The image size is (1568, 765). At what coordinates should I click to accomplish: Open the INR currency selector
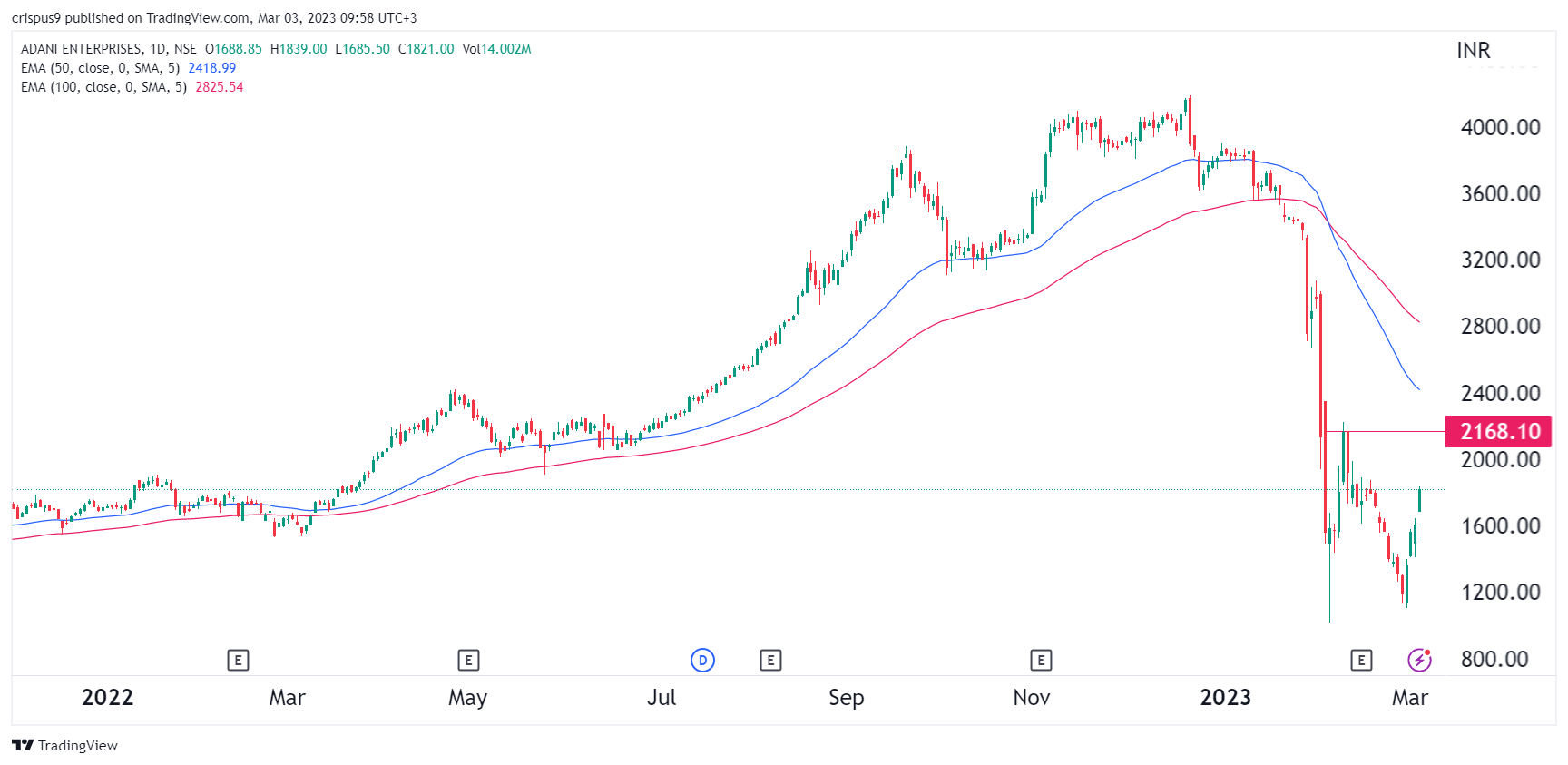tap(1473, 51)
